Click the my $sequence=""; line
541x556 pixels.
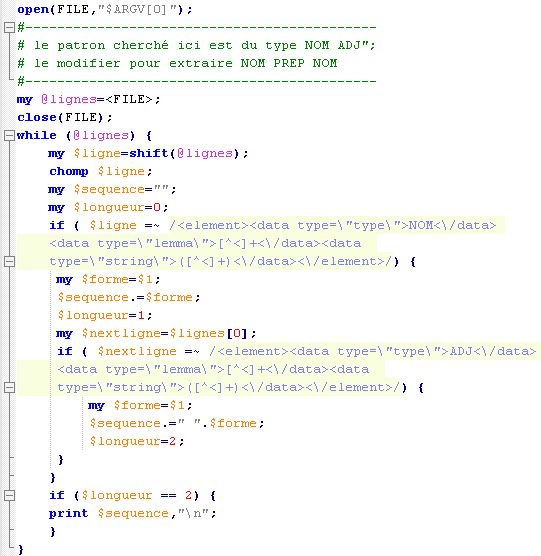click(x=112, y=190)
